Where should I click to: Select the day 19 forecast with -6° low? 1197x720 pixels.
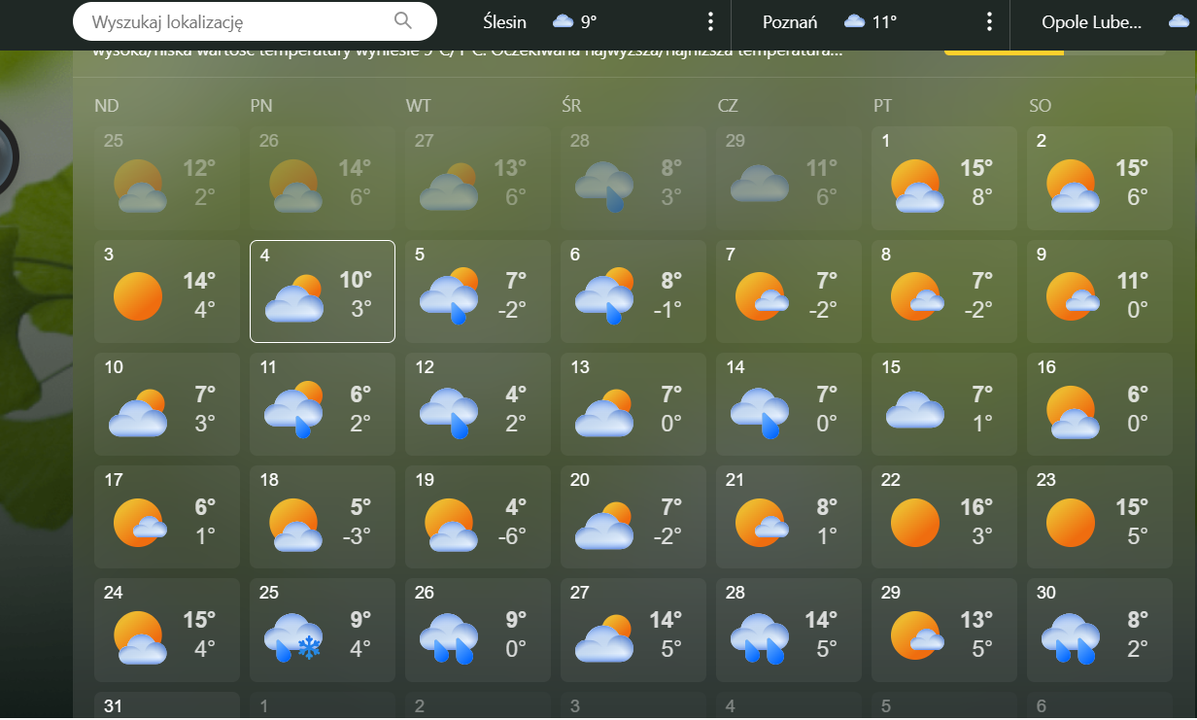click(x=477, y=519)
